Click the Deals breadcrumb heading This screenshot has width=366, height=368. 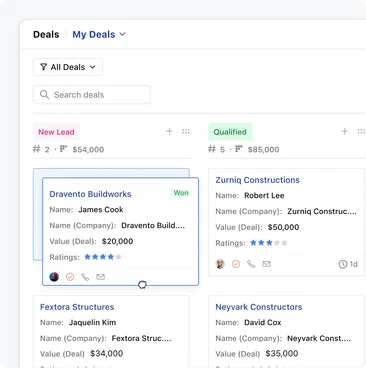[46, 34]
